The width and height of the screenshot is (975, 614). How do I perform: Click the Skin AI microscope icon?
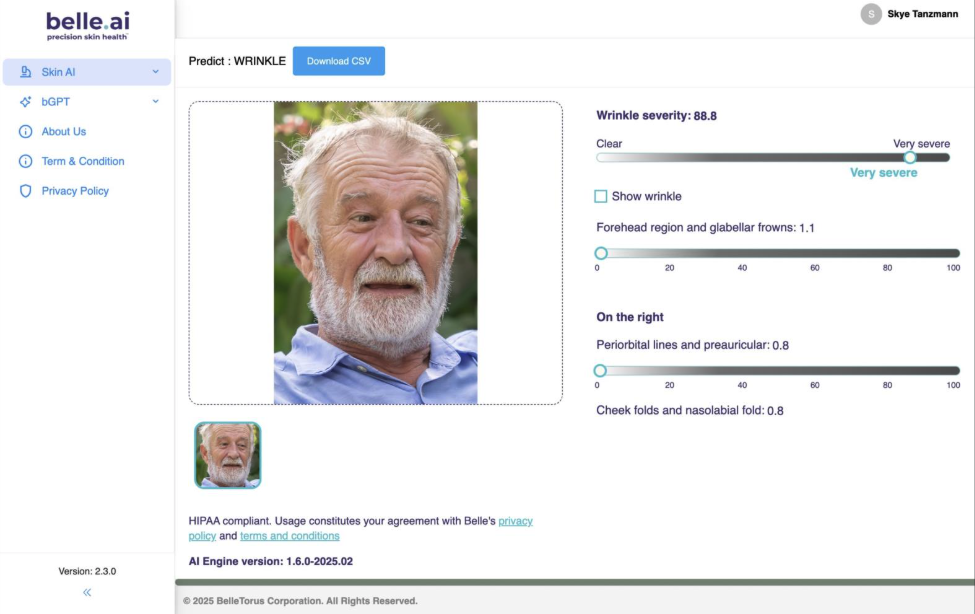[26, 72]
